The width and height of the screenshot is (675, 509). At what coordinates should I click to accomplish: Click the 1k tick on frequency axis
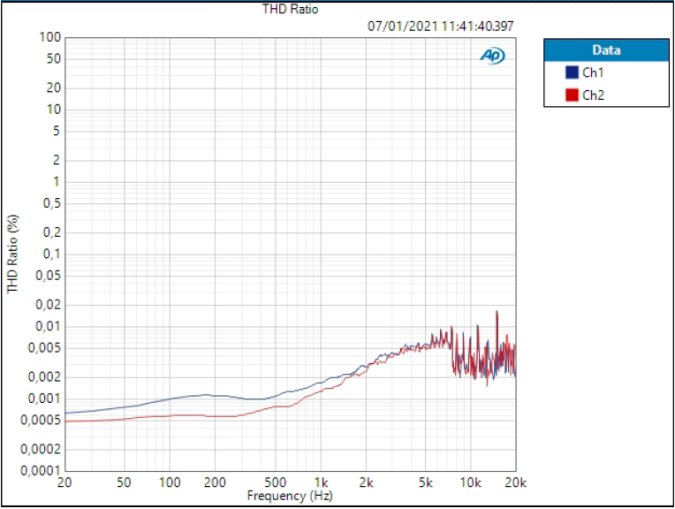point(321,482)
